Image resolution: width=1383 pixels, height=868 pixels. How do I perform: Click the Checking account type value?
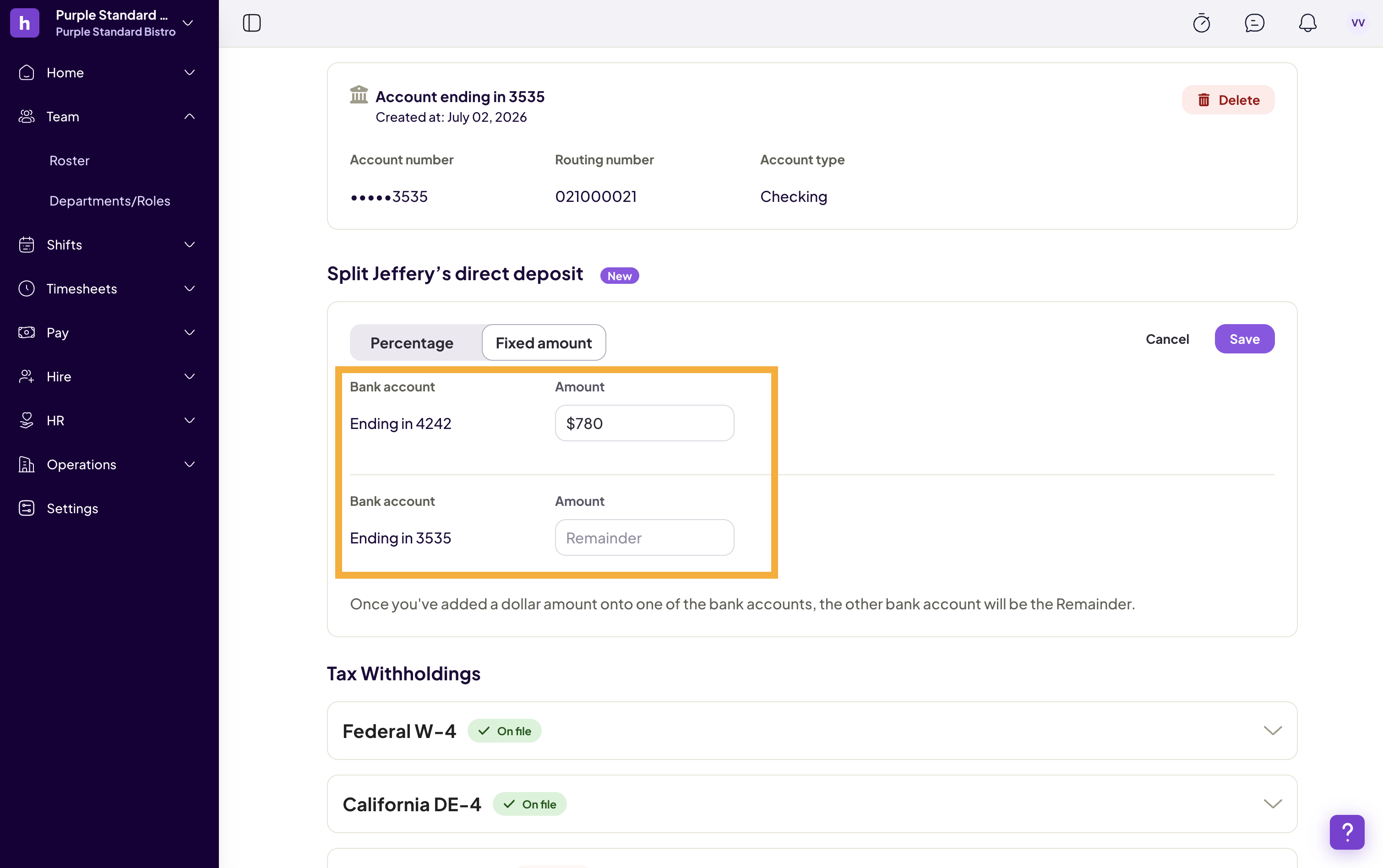(794, 196)
